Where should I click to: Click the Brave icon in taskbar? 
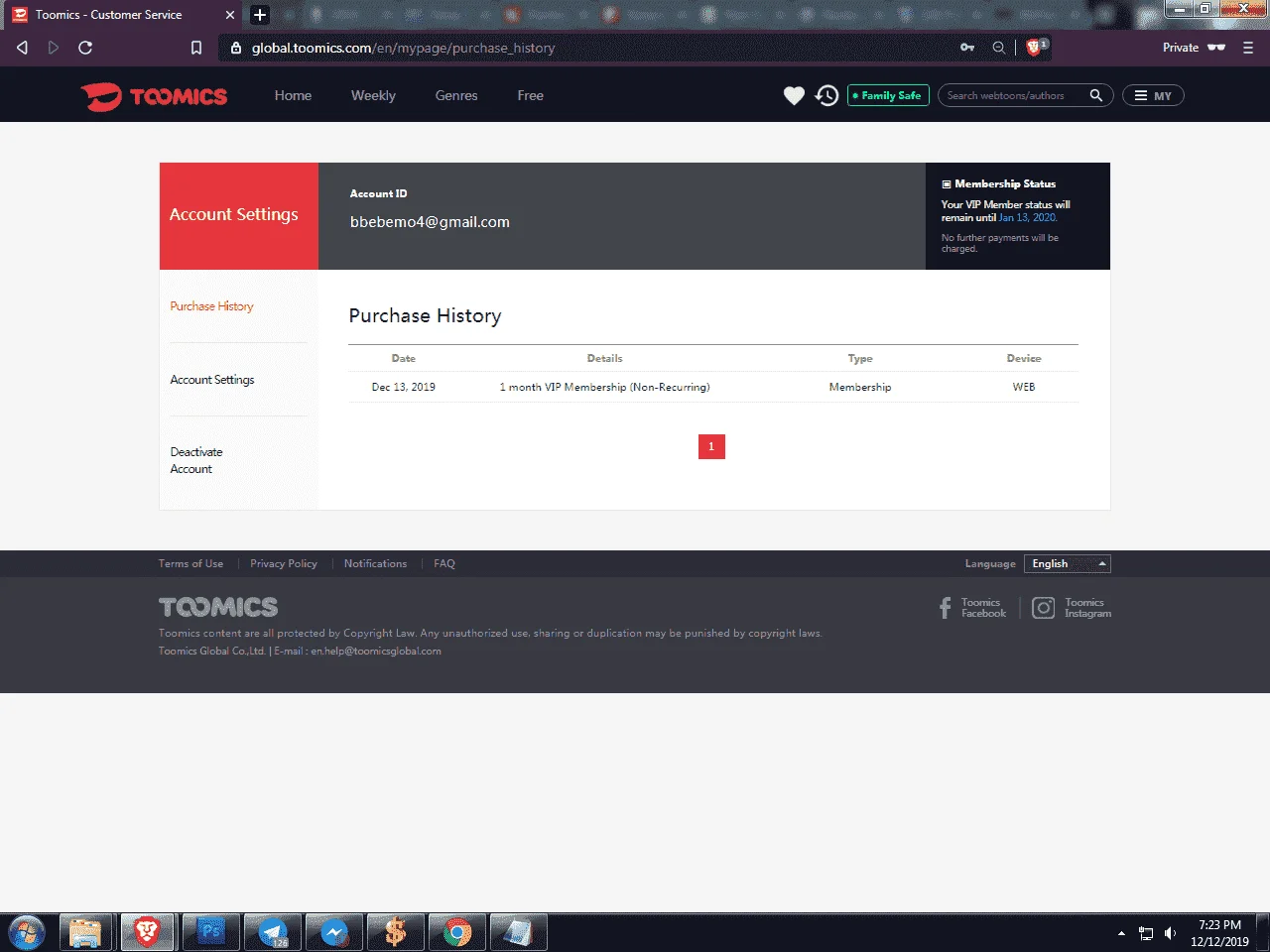click(147, 933)
